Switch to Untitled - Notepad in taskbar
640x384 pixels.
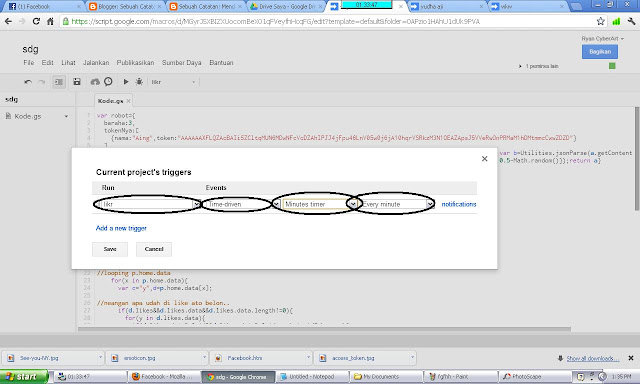(313, 377)
